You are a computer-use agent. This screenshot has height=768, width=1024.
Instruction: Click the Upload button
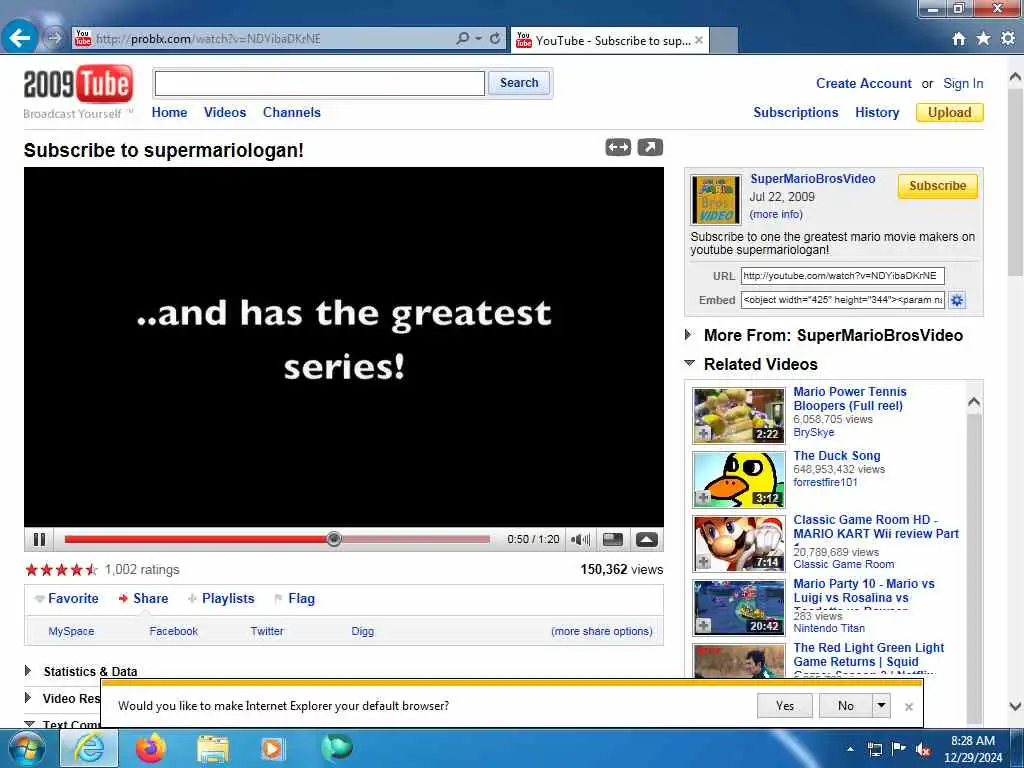coord(950,112)
